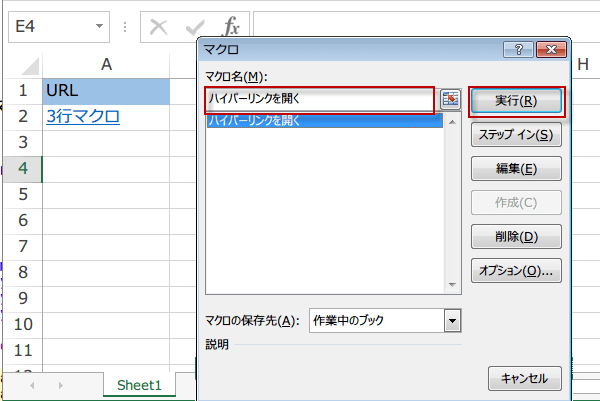600x401 pixels.
Task: Click macro list scroll up arrow
Action: click(x=452, y=122)
